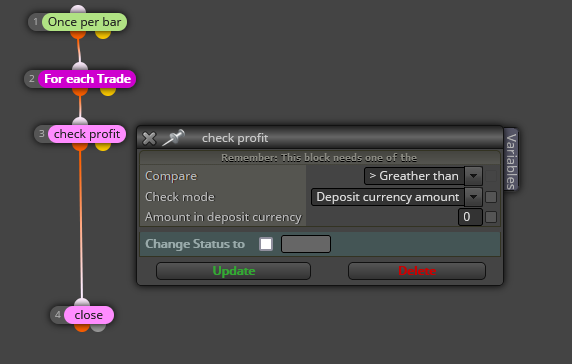Click yellow output connector of For each Trade
Screen dimensions: 572x364
point(108,92)
